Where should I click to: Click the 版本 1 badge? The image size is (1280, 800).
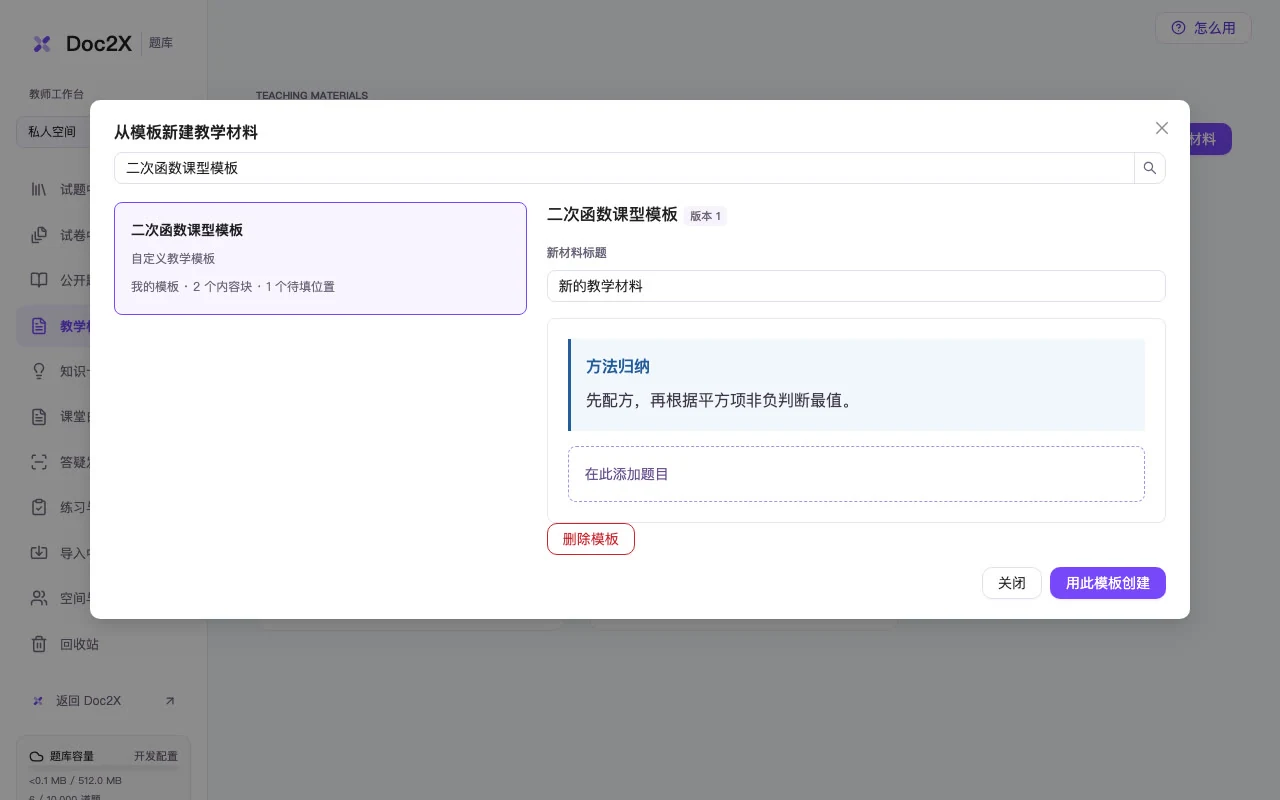pyautogui.click(x=706, y=216)
